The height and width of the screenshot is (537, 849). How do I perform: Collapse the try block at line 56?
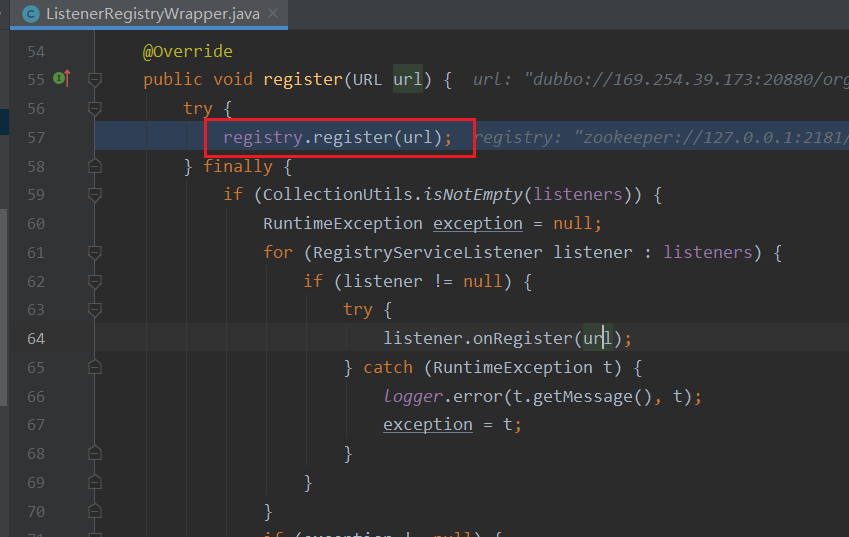[x=95, y=108]
